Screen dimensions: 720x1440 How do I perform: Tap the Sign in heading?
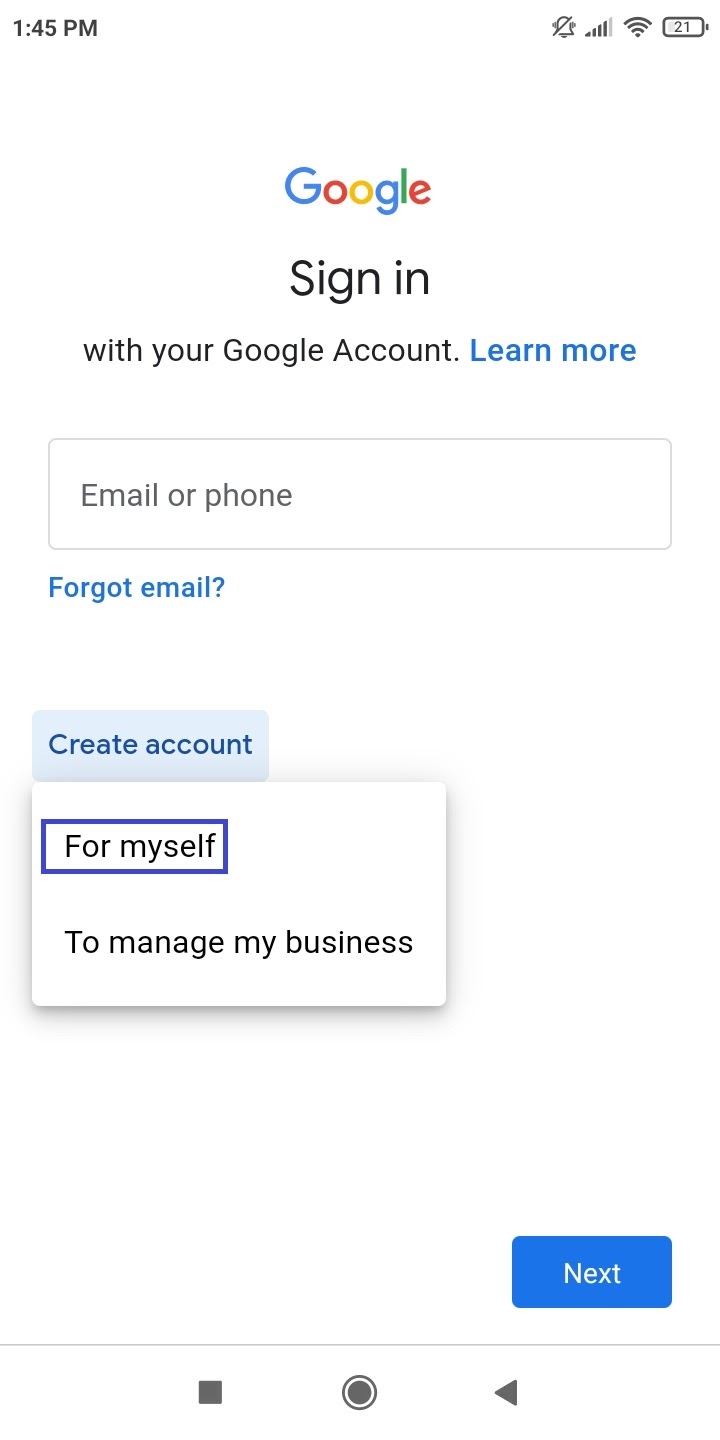(360, 277)
